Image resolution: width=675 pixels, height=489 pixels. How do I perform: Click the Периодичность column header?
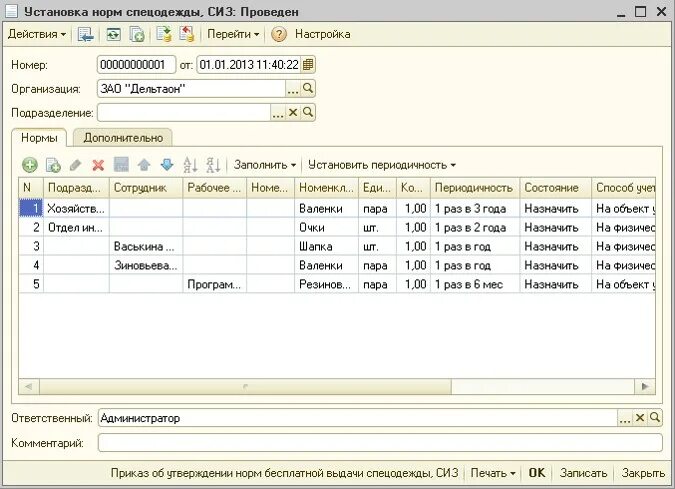[x=475, y=188]
